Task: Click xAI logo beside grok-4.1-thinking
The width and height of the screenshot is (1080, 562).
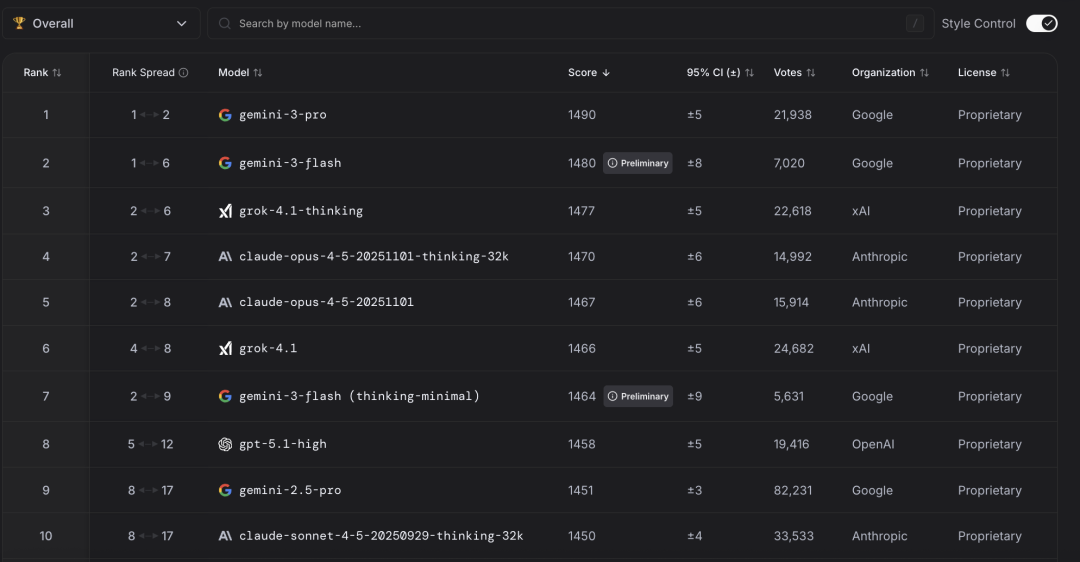Action: click(x=225, y=211)
